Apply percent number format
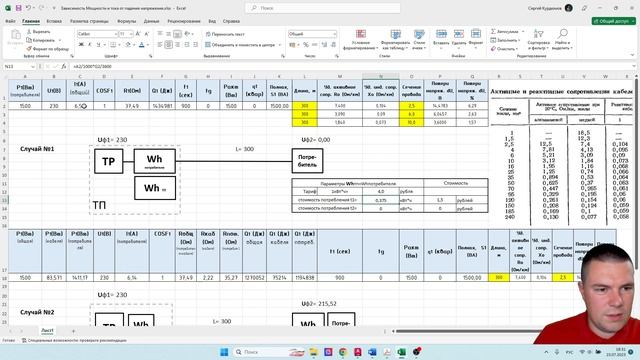Image resolution: width=640 pixels, height=360 pixels. (x=306, y=44)
